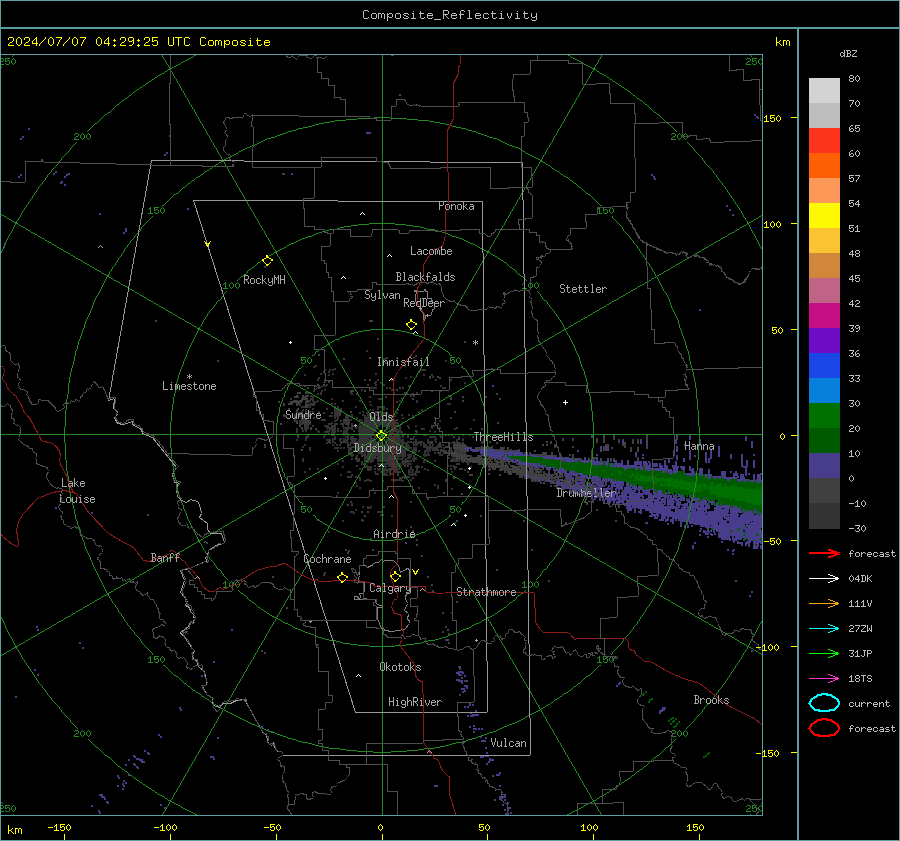Click the Olds town label

tap(381, 417)
